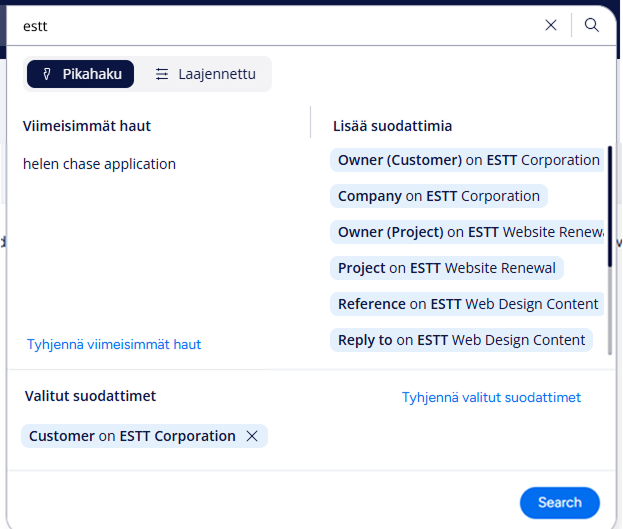The height and width of the screenshot is (529, 623).
Task: Add Project on ESTT Website Renewal filter
Action: pyautogui.click(x=446, y=268)
